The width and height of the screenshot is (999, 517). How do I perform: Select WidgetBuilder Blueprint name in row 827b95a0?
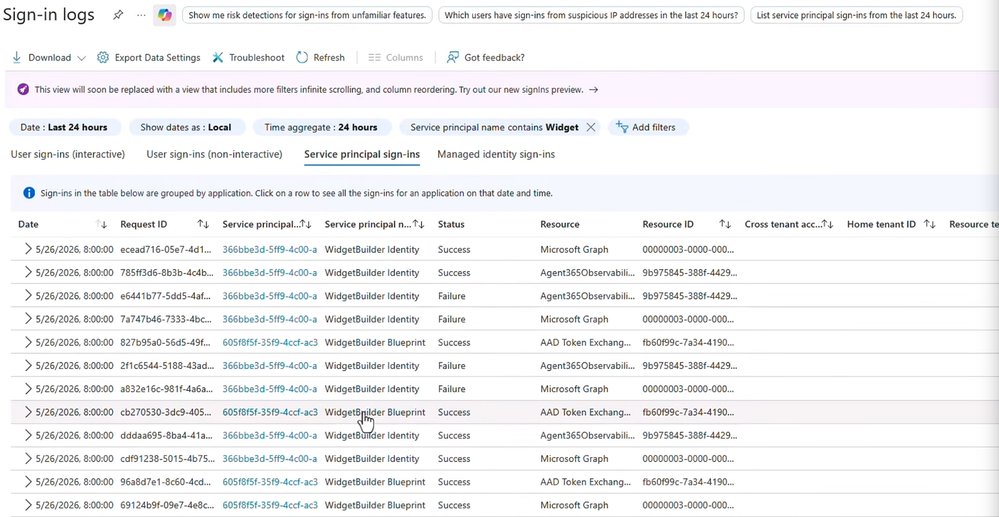click(375, 342)
